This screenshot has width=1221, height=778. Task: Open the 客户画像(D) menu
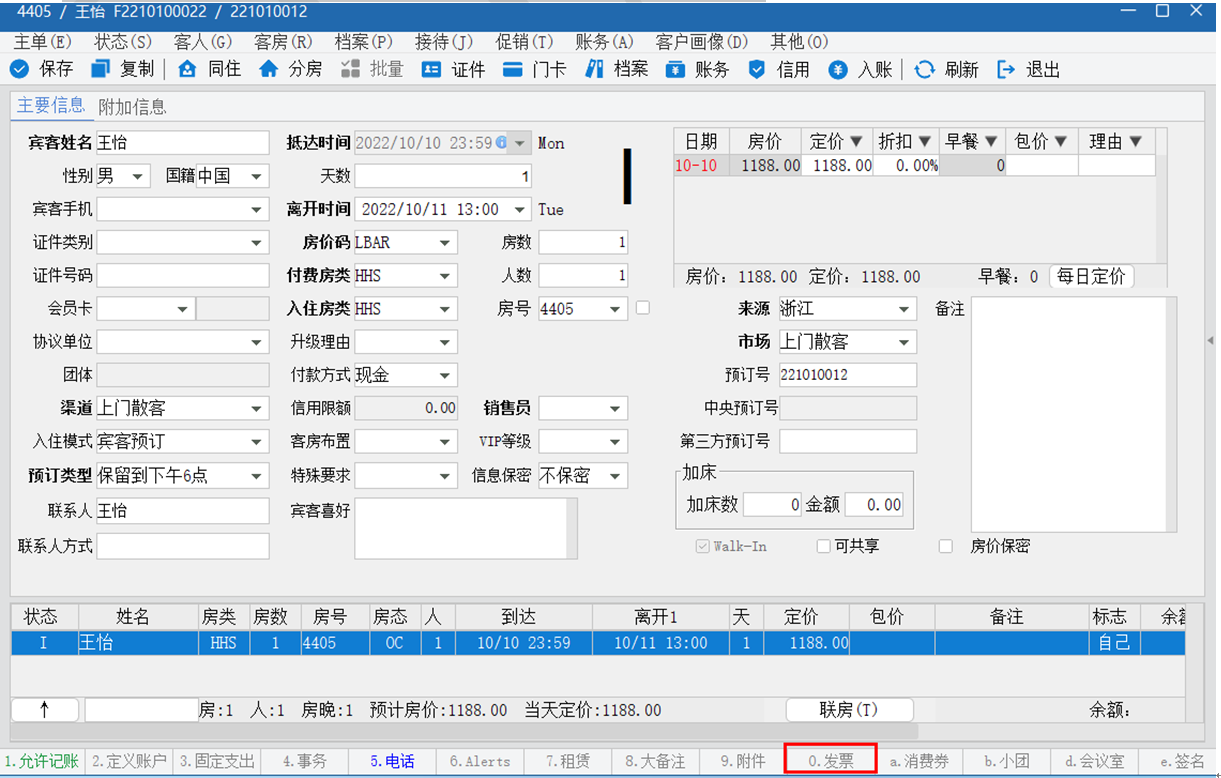coord(701,41)
